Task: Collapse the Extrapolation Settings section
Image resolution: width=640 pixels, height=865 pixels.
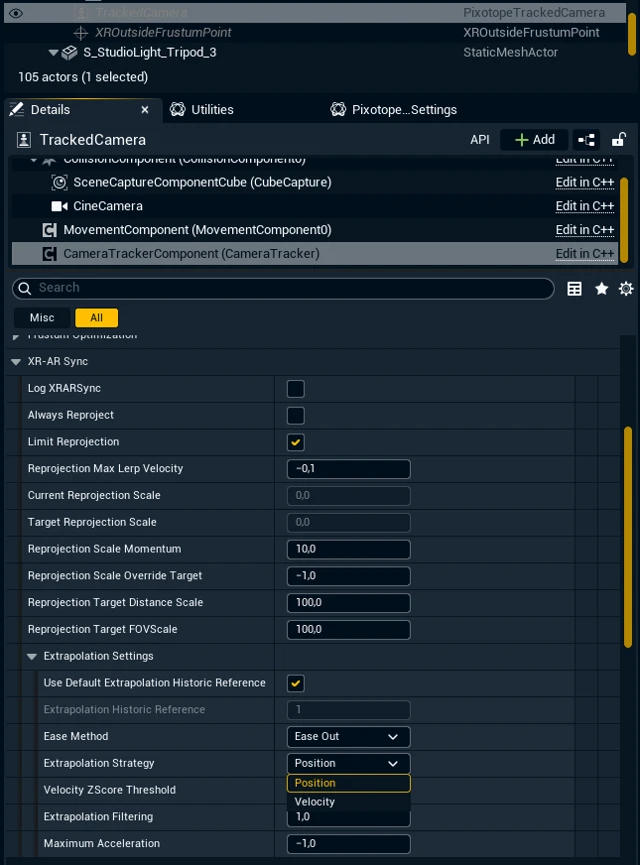Action: [32, 657]
